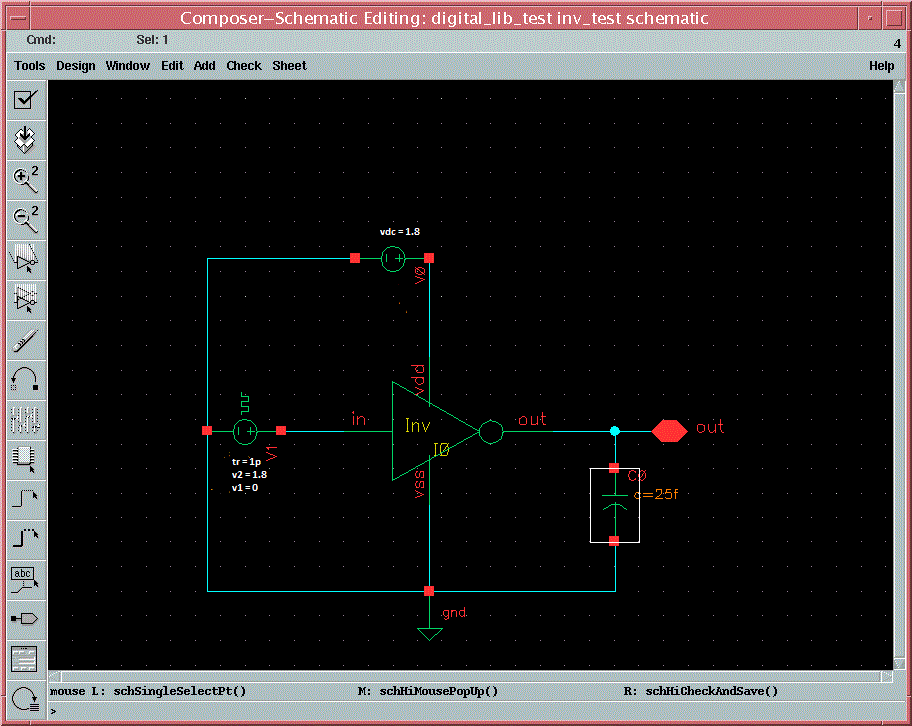The image size is (912, 726).
Task: Click the 'vdd' terminal label
Action: click(419, 380)
